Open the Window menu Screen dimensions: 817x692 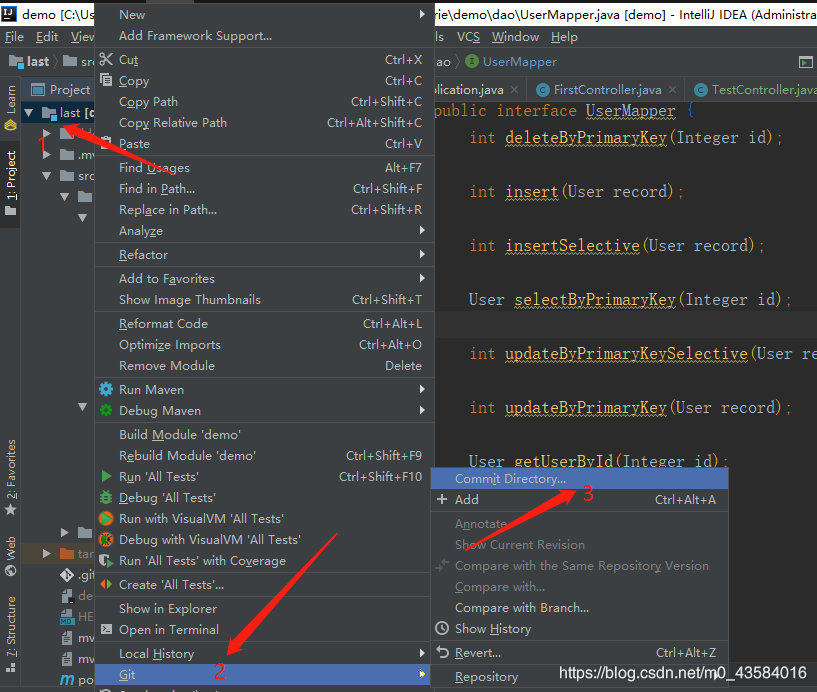click(x=515, y=37)
